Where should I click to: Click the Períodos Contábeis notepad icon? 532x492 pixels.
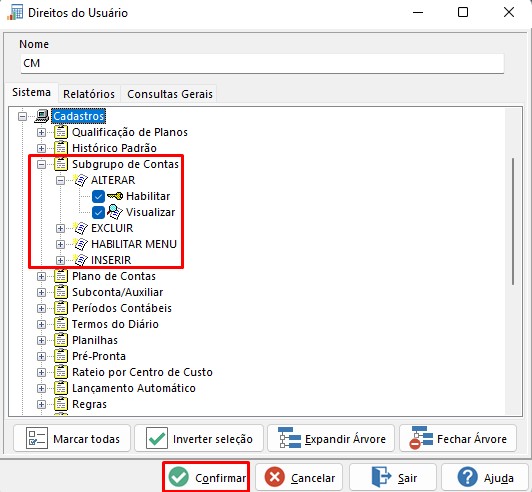click(61, 308)
